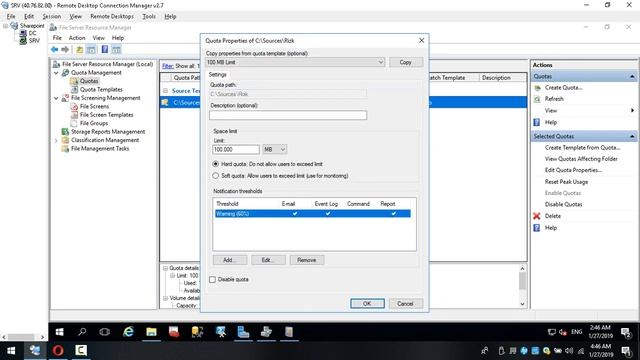Select the Settings tab
Screen dimensions: 640x360
tap(218, 75)
